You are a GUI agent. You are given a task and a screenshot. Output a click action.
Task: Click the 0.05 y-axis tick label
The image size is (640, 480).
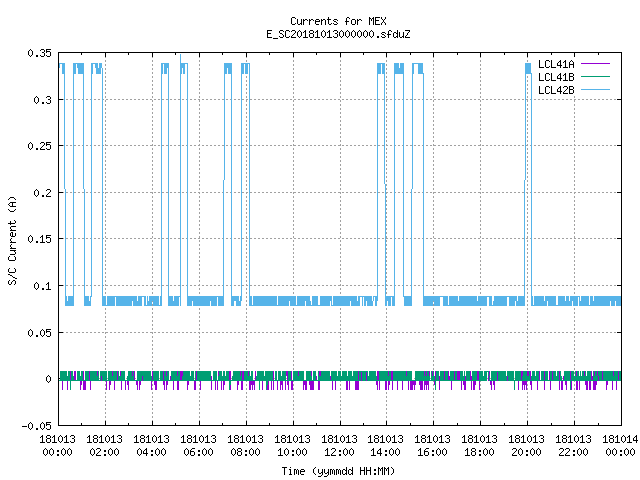[40, 333]
